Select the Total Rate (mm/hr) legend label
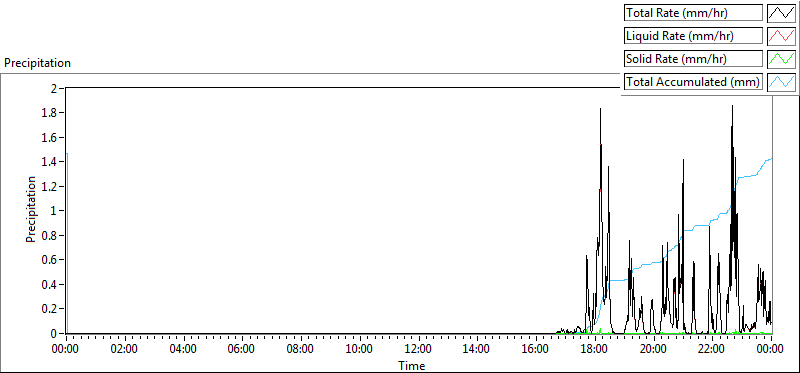The image size is (800, 373). [x=693, y=13]
